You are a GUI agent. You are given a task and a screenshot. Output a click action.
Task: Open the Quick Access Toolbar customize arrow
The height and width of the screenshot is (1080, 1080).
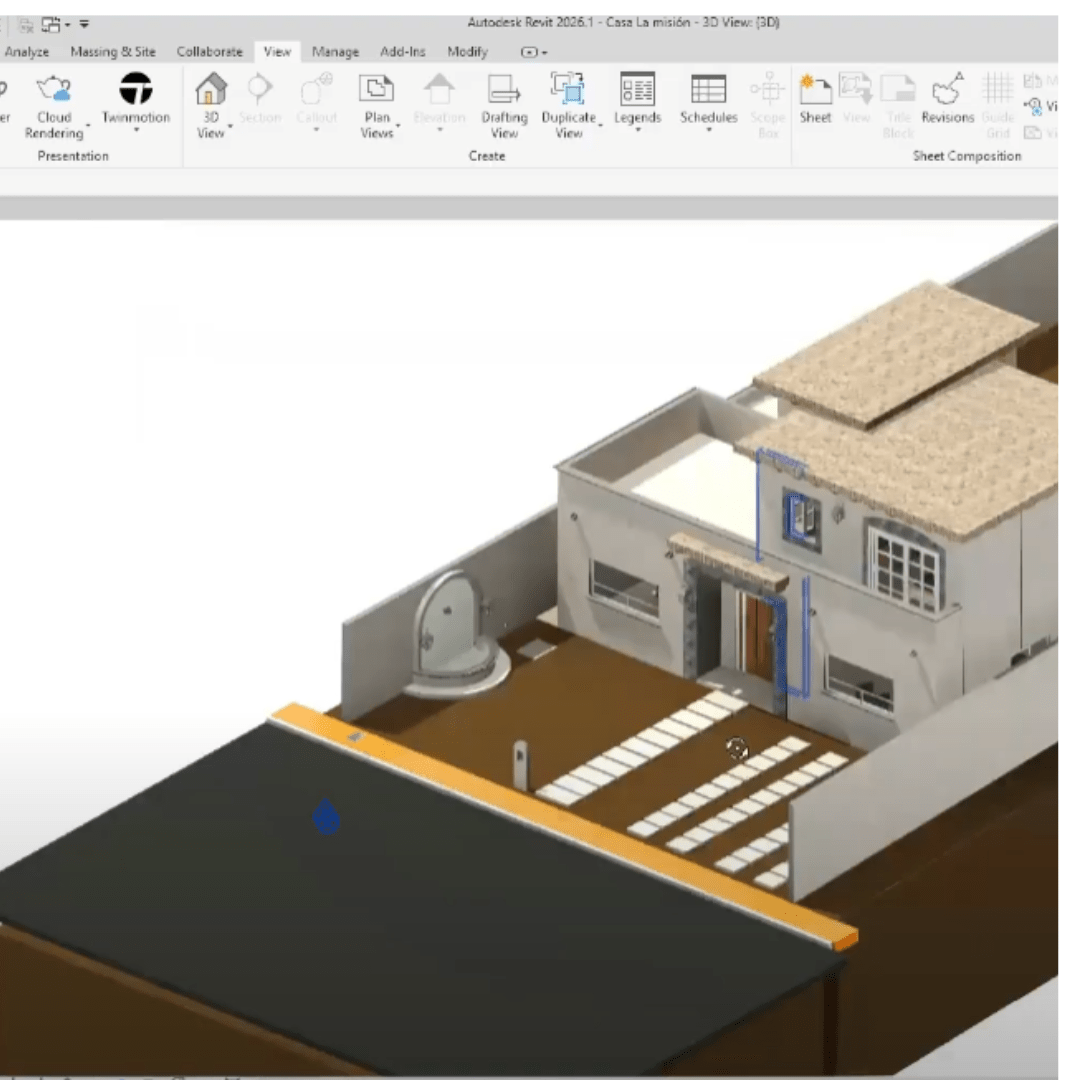click(84, 23)
